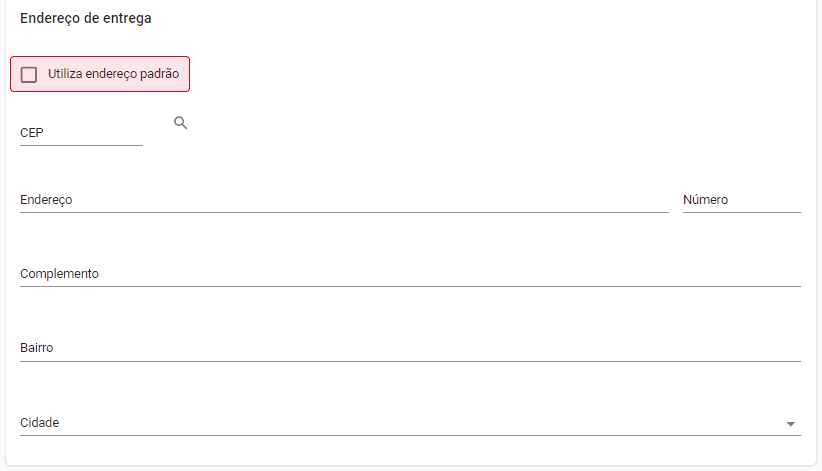The width and height of the screenshot is (822, 471).
Task: Search the CEP with the magnifier icon
Action: click(180, 123)
